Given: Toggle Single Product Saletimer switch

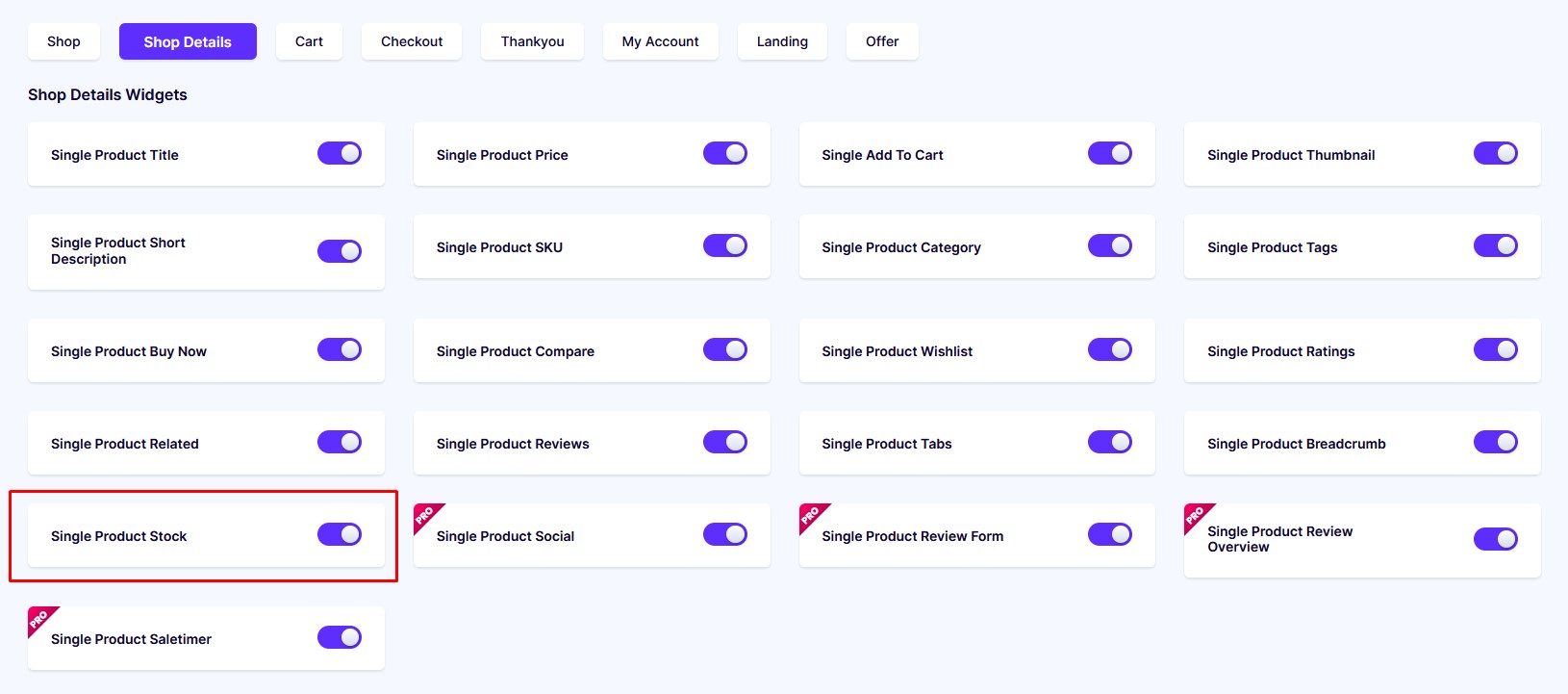Looking at the screenshot, I should (340, 637).
